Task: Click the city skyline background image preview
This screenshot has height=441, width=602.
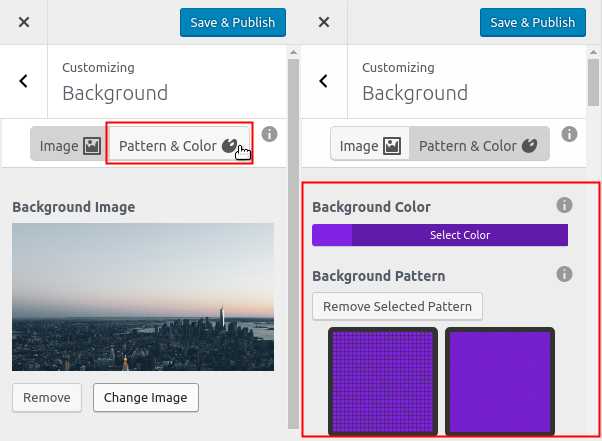Action: pyautogui.click(x=143, y=296)
